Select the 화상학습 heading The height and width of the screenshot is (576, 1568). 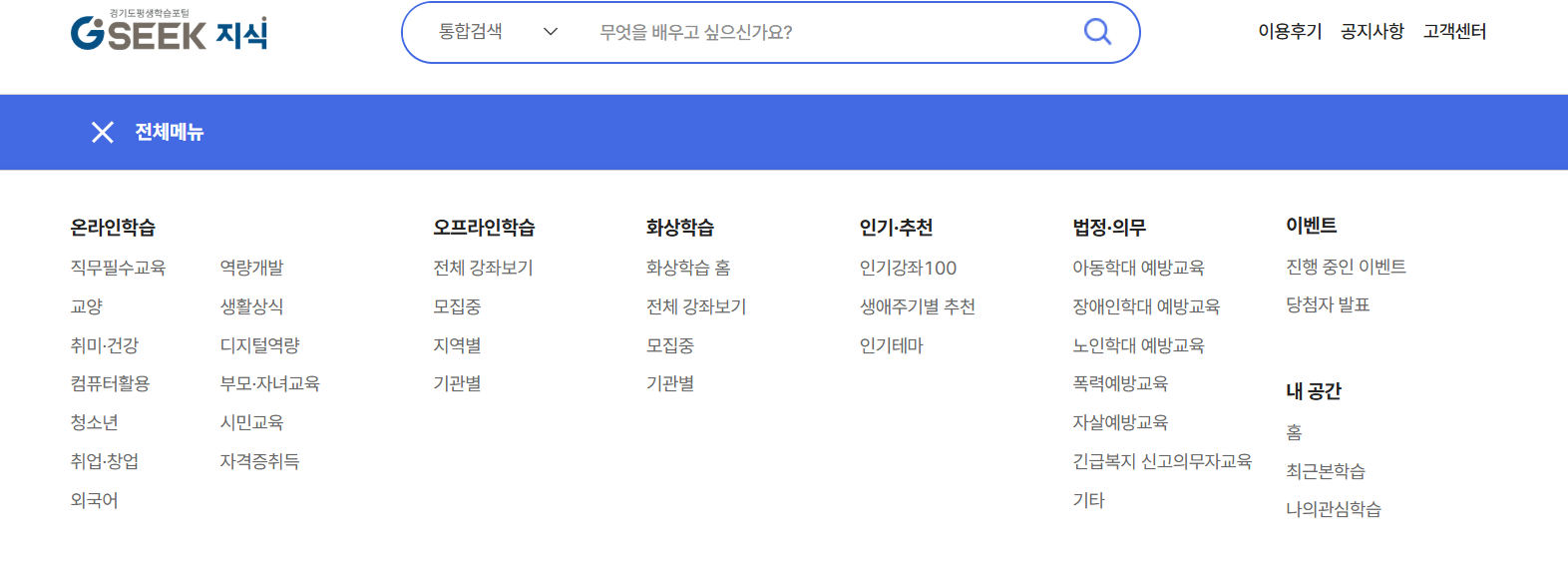tap(680, 228)
